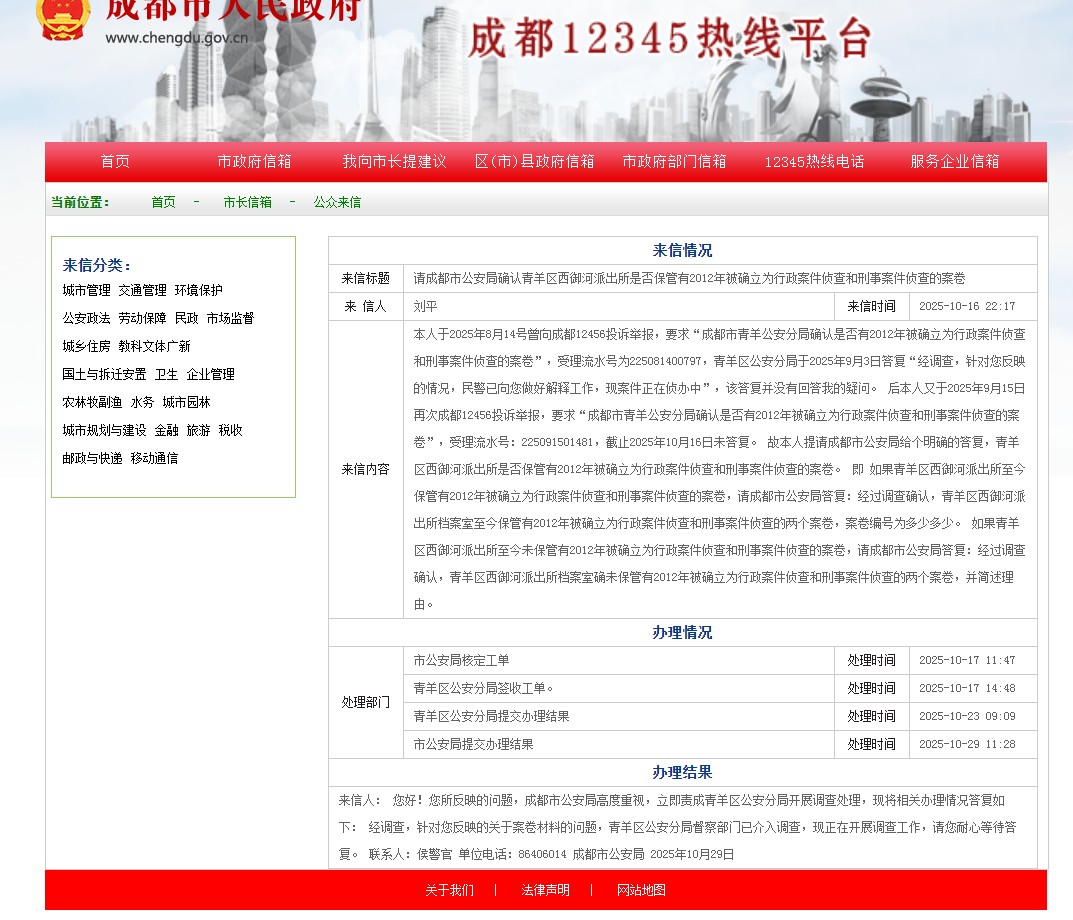
Task: Click the sender name 刘平
Action: point(425,307)
